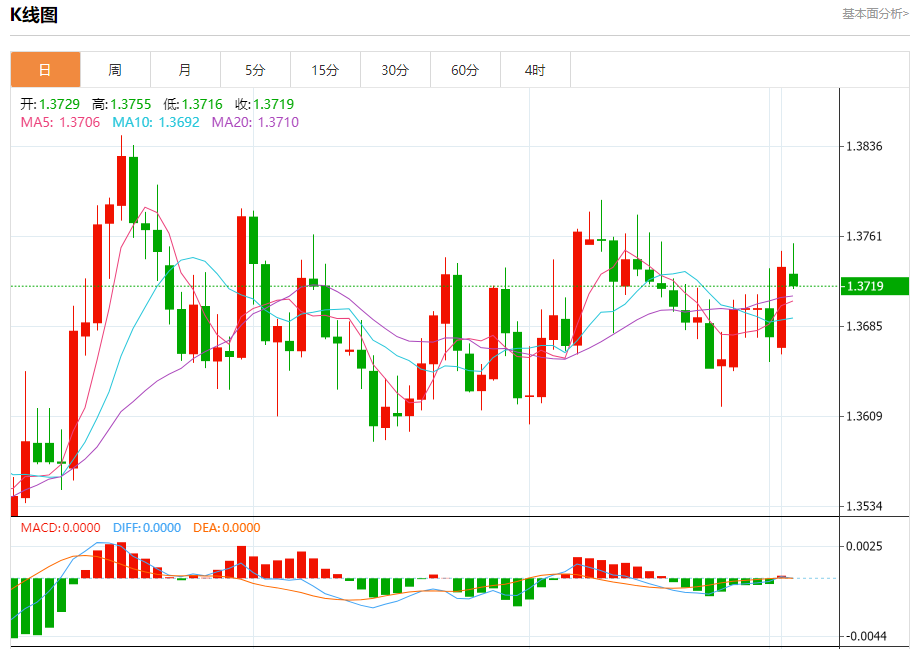The width and height of the screenshot is (913, 649).
Task: Click the MA5: 1.3706 label
Action: 60,122
